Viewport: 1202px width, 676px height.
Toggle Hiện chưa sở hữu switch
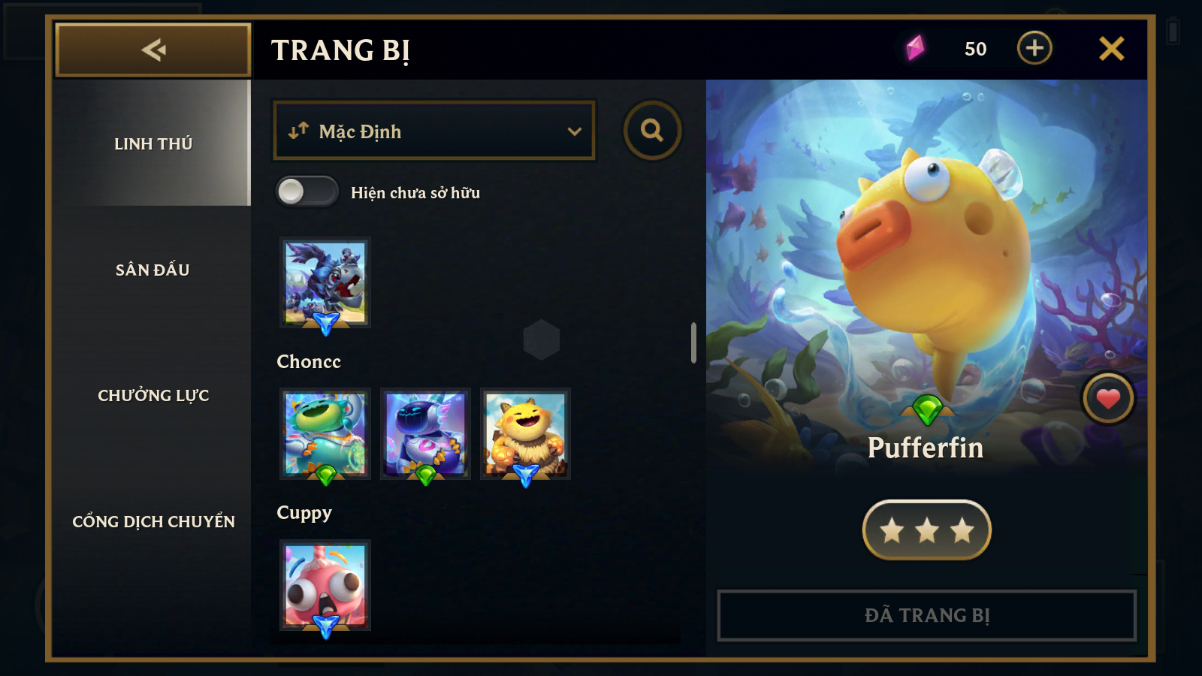tap(307, 192)
